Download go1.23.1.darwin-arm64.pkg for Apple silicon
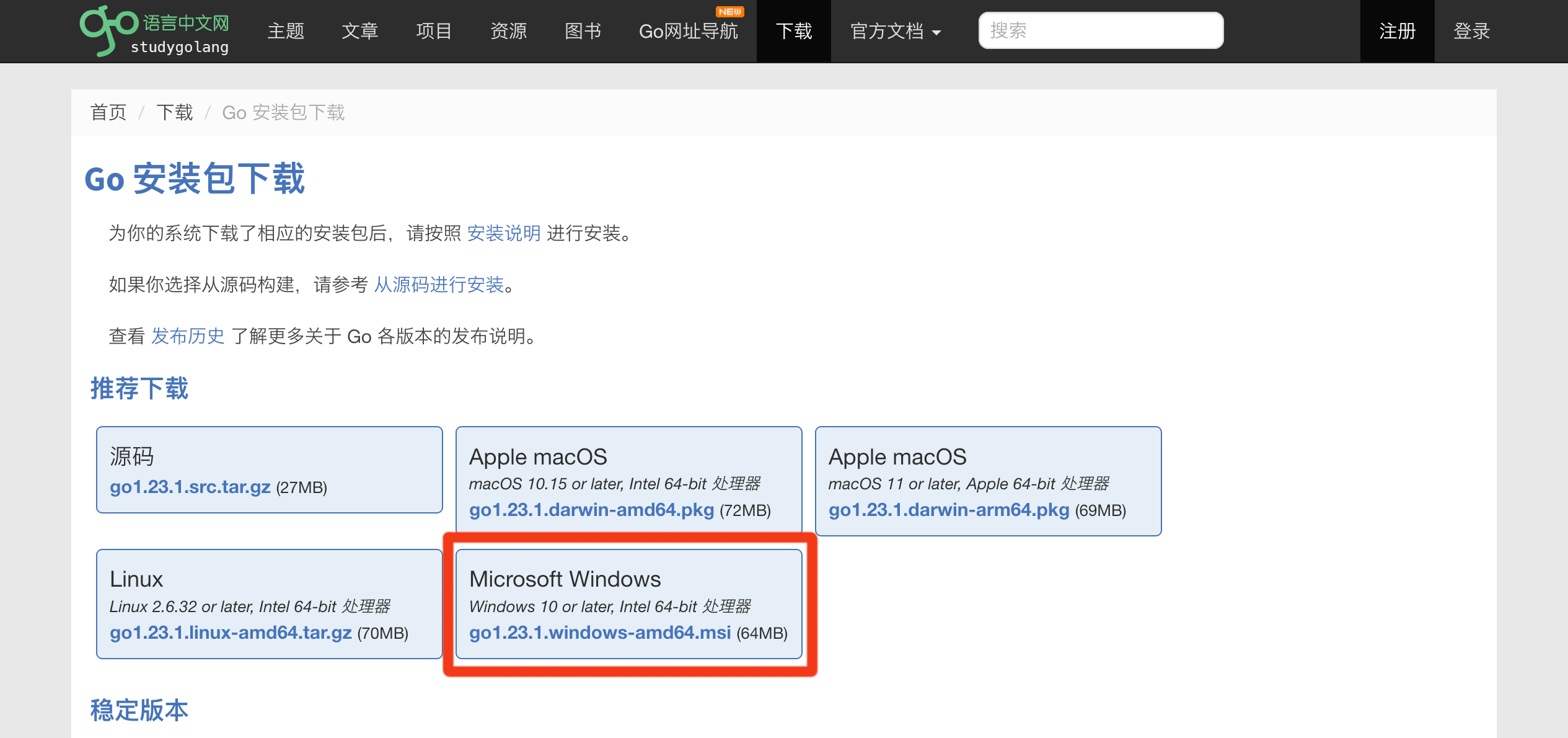 [948, 510]
